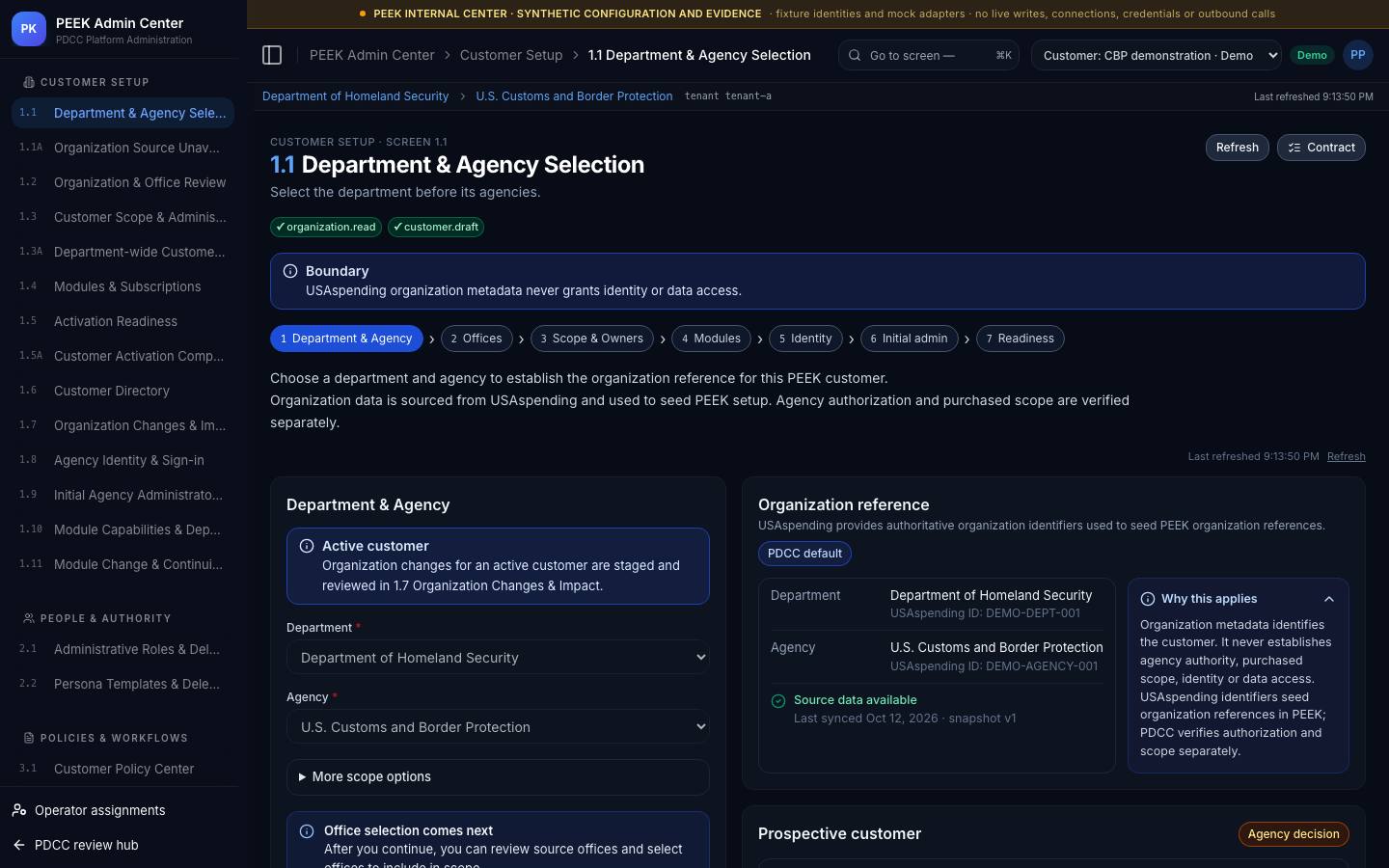
Task: Click the Boundary info icon
Action: (x=290, y=271)
